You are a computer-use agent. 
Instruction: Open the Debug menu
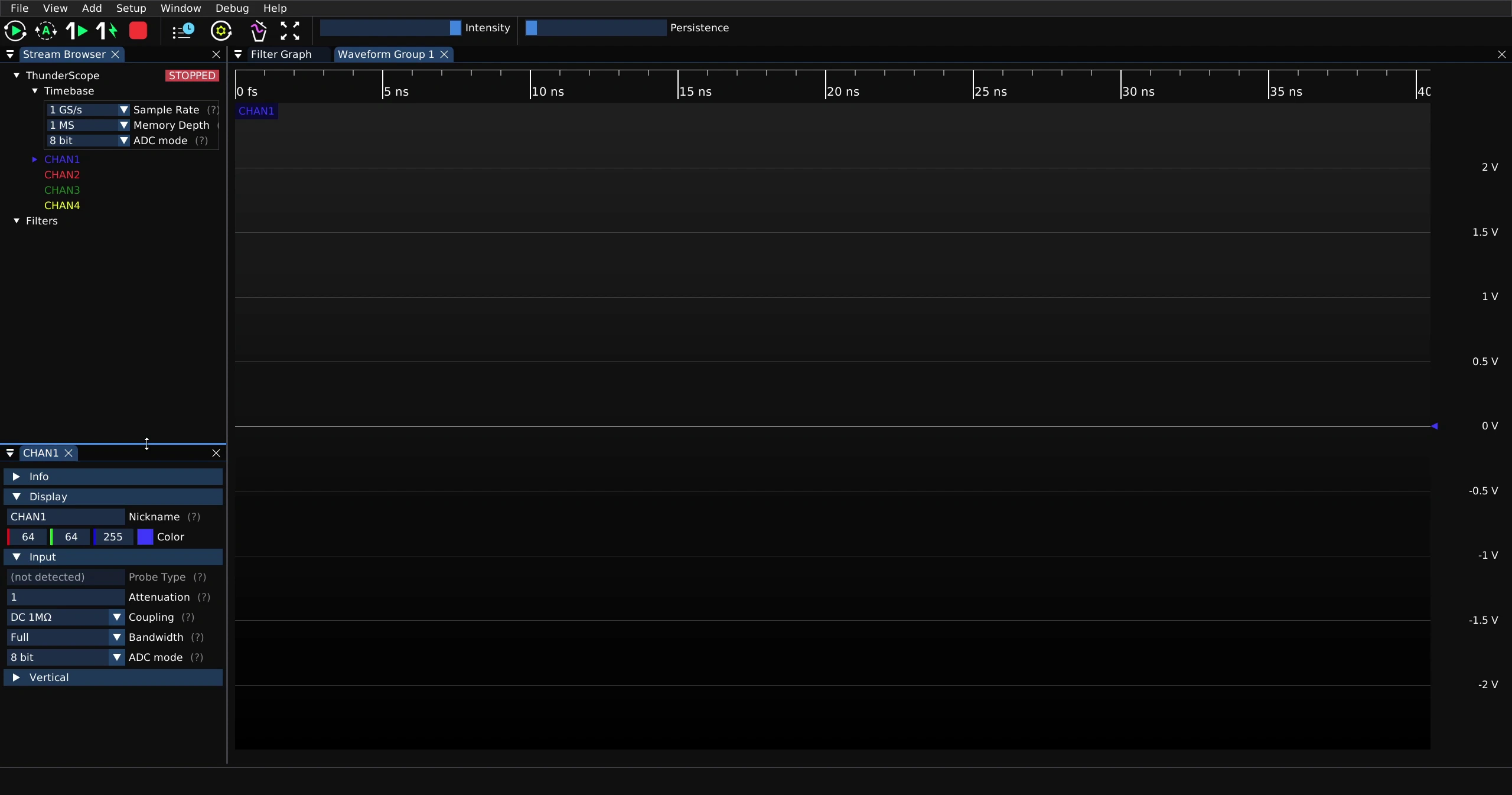[232, 8]
